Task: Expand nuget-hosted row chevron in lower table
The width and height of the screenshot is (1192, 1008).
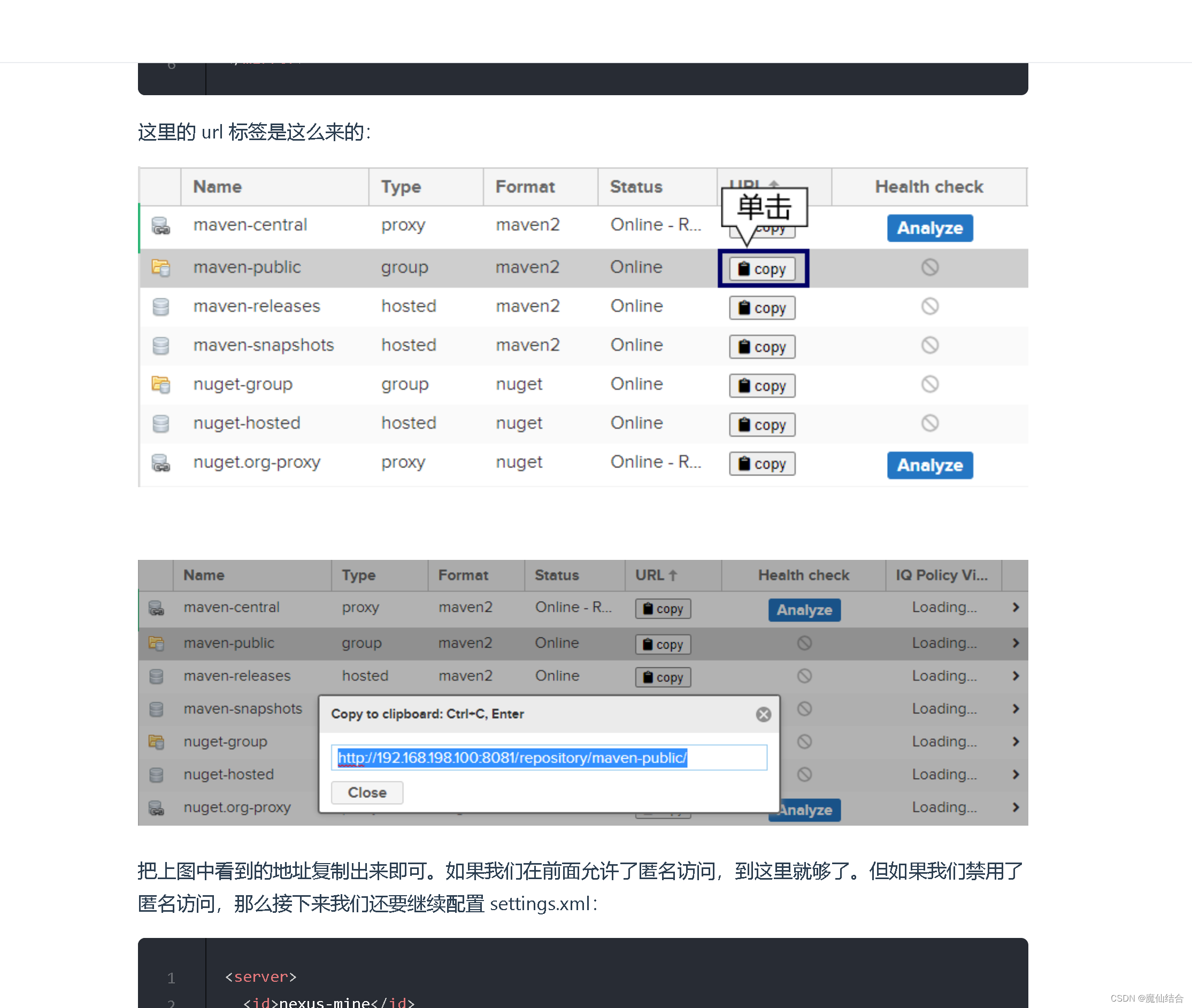Action: click(x=1016, y=774)
